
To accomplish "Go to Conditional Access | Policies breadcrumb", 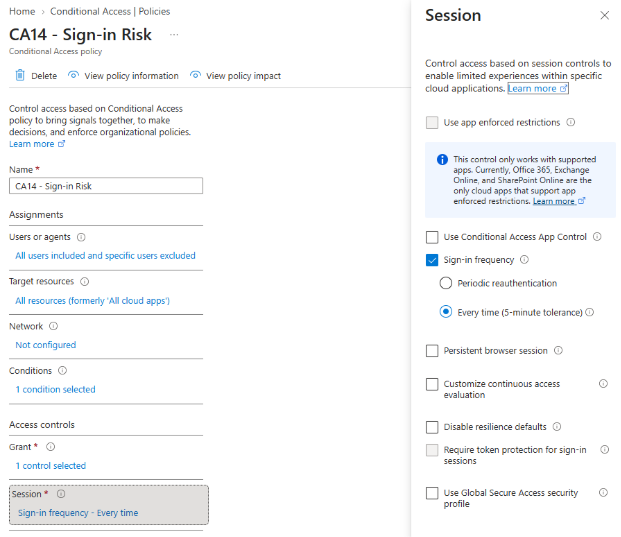I will pos(110,11).
